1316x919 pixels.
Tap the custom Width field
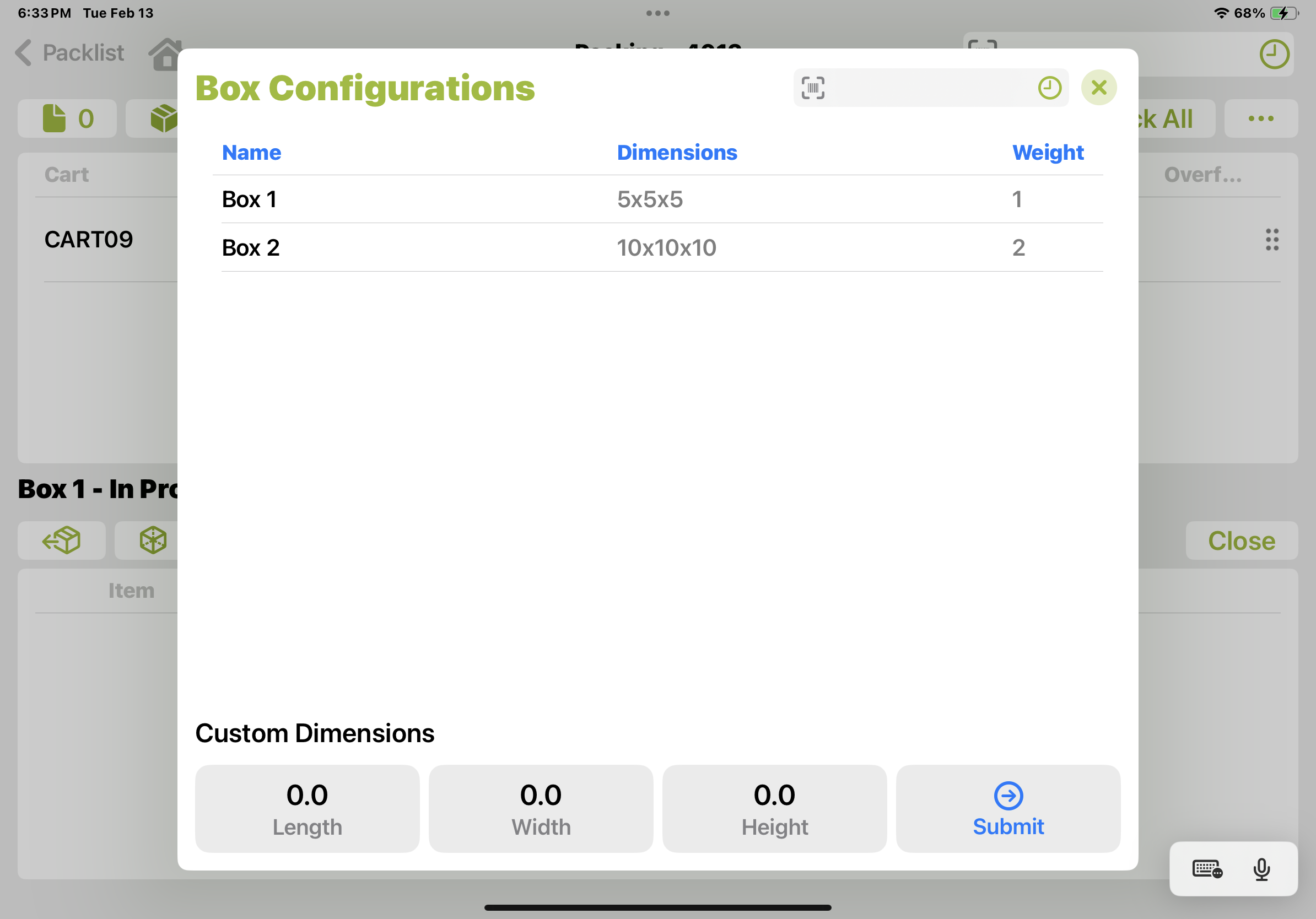[x=541, y=808]
